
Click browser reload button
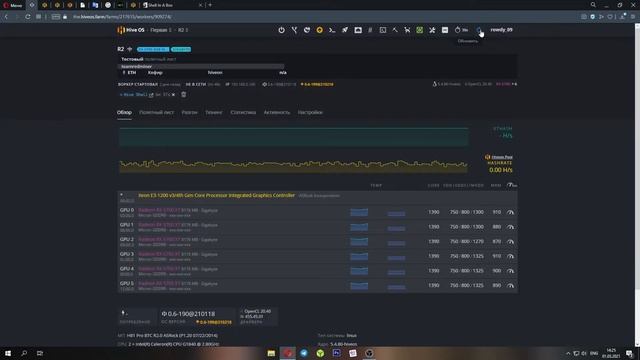(27, 17)
